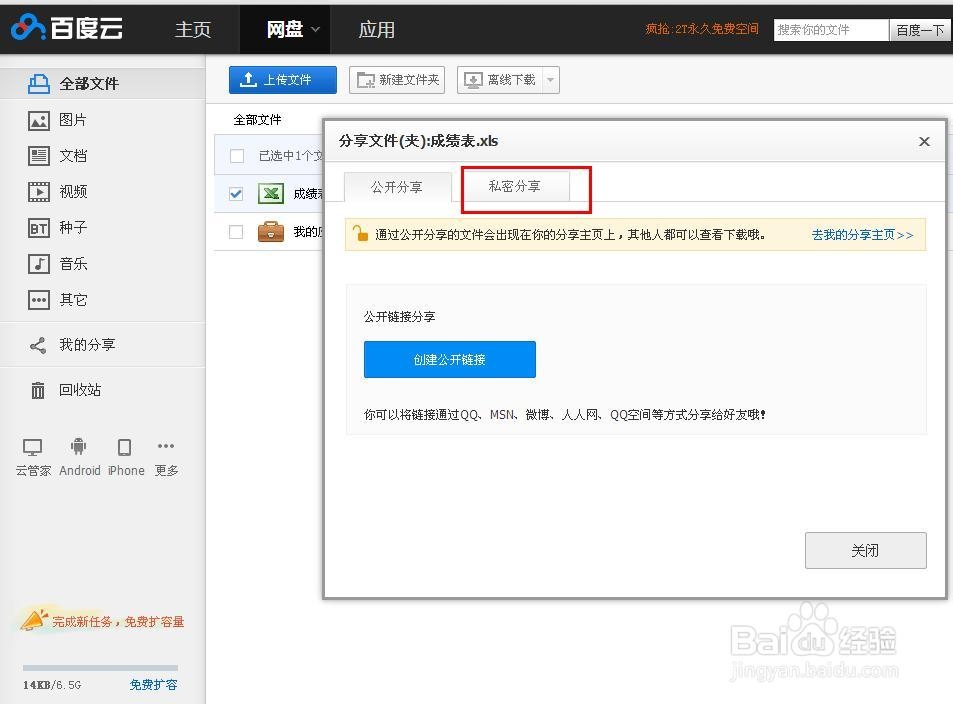Toggle the first row's selection checkbox

coord(235,155)
